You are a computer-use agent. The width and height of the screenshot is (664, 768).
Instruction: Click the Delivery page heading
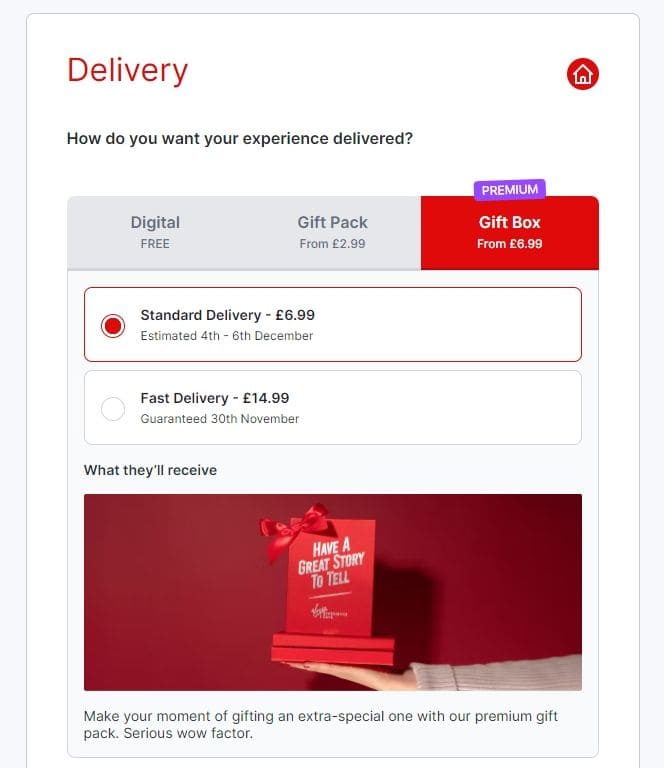tap(127, 71)
